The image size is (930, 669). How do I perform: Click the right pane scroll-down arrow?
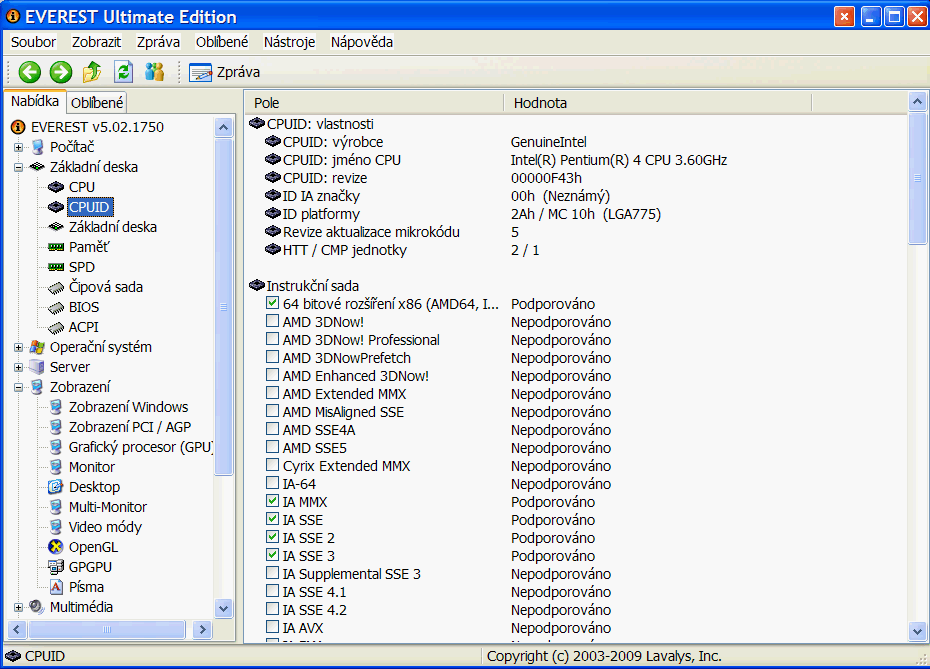[917, 630]
